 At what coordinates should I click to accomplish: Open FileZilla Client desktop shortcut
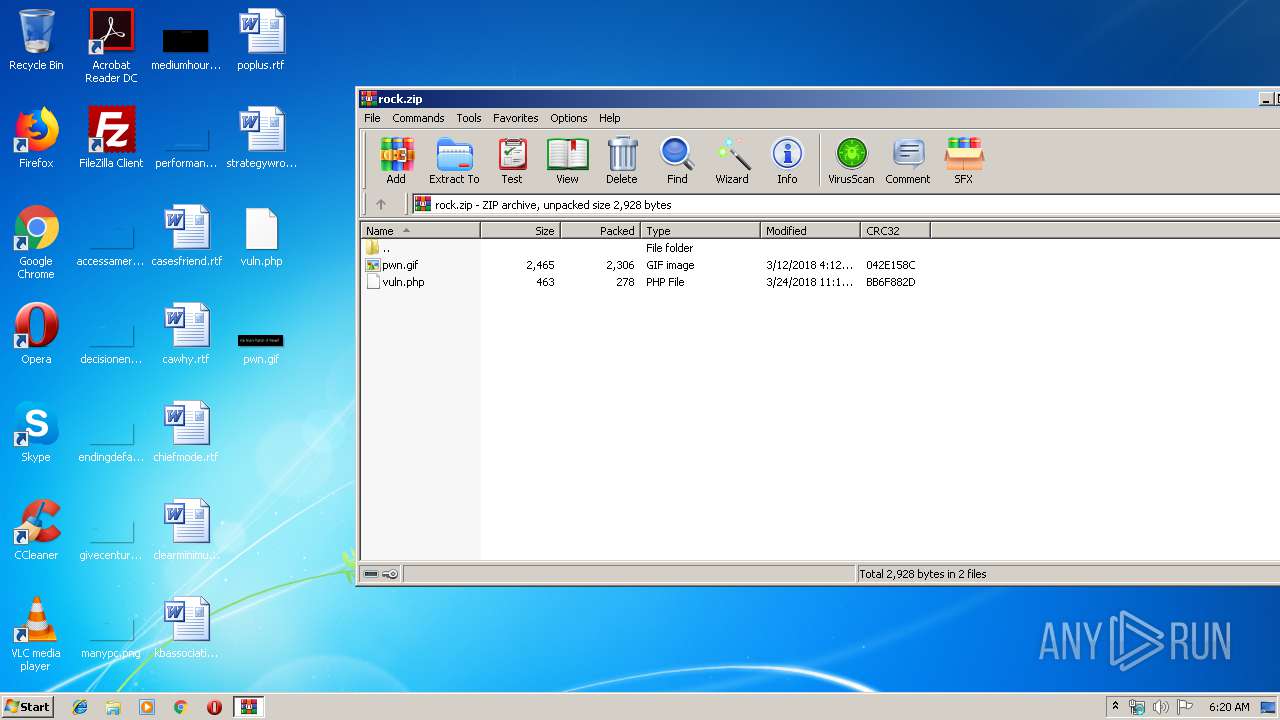tap(111, 138)
